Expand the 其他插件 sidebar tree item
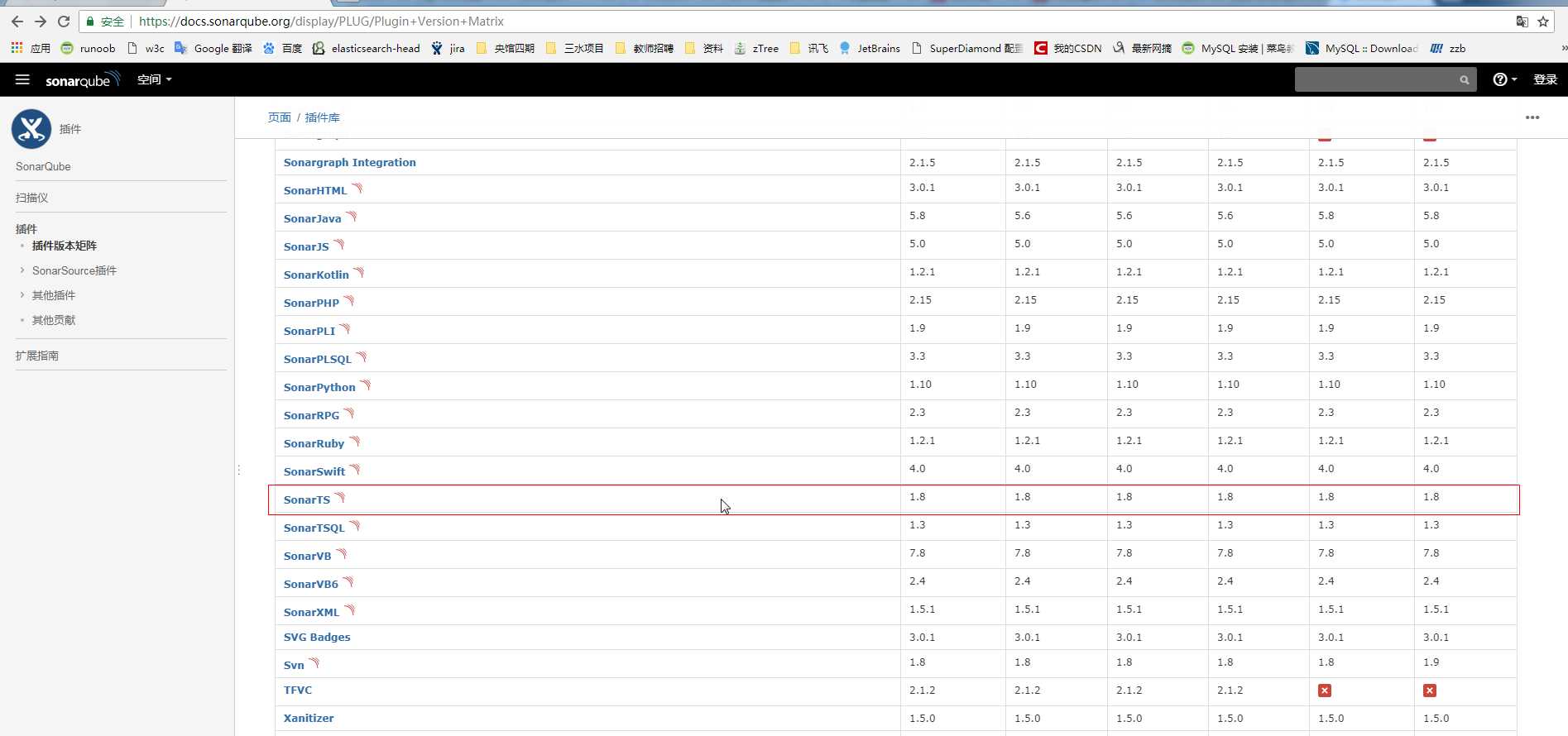The height and width of the screenshot is (736, 1568). tap(22, 294)
